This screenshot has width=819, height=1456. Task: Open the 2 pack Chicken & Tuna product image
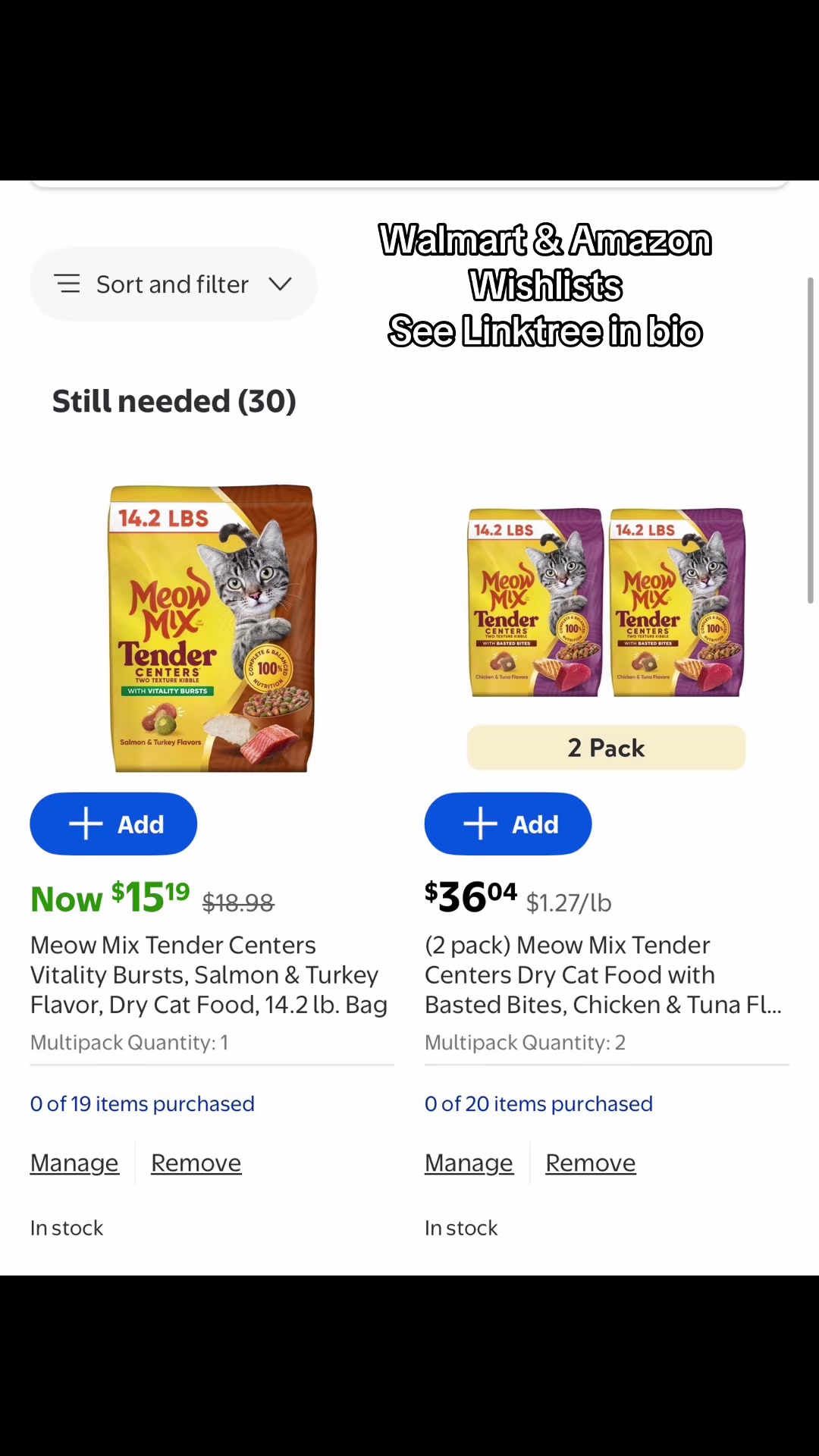tap(607, 602)
